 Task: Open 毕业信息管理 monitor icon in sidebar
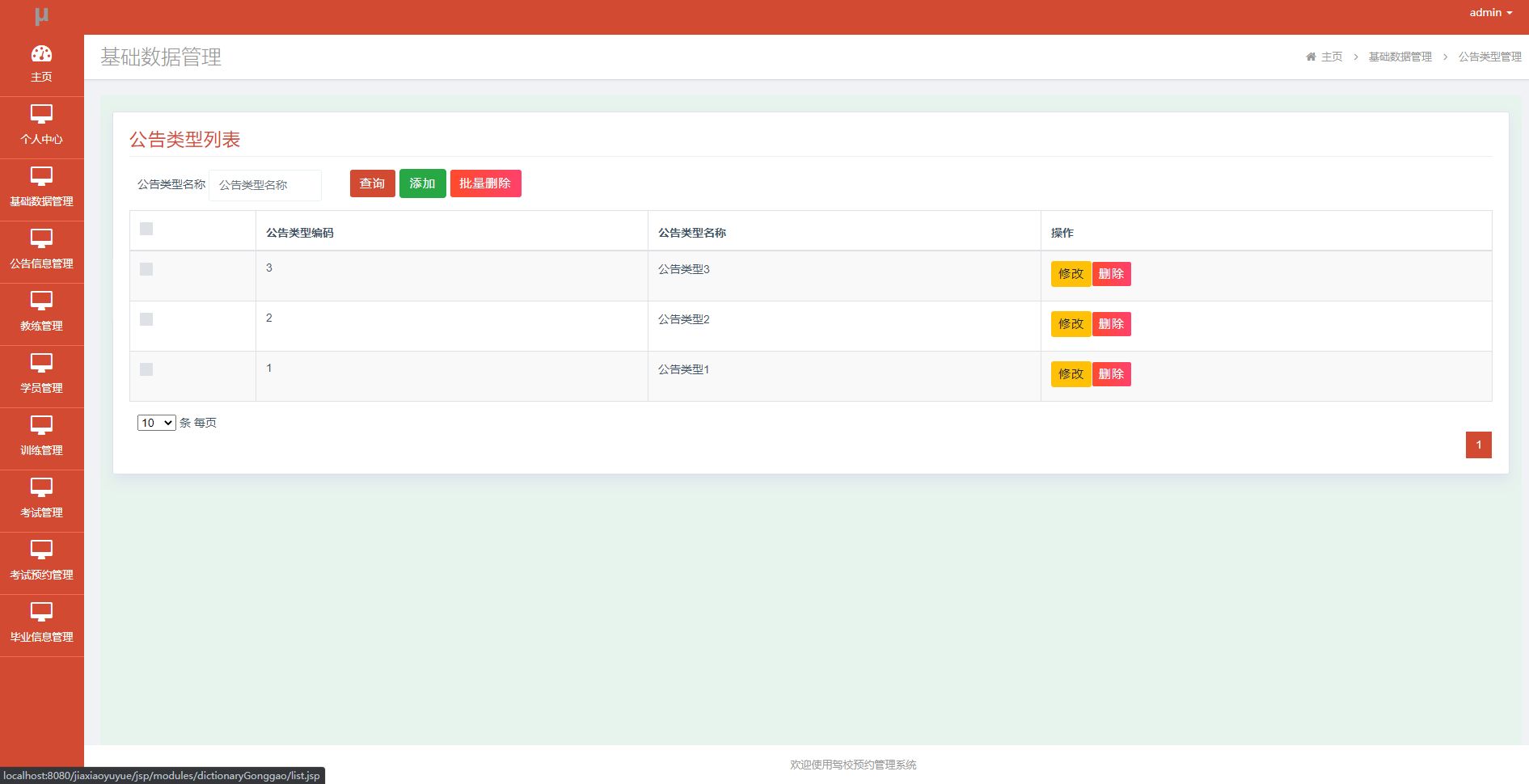41,612
